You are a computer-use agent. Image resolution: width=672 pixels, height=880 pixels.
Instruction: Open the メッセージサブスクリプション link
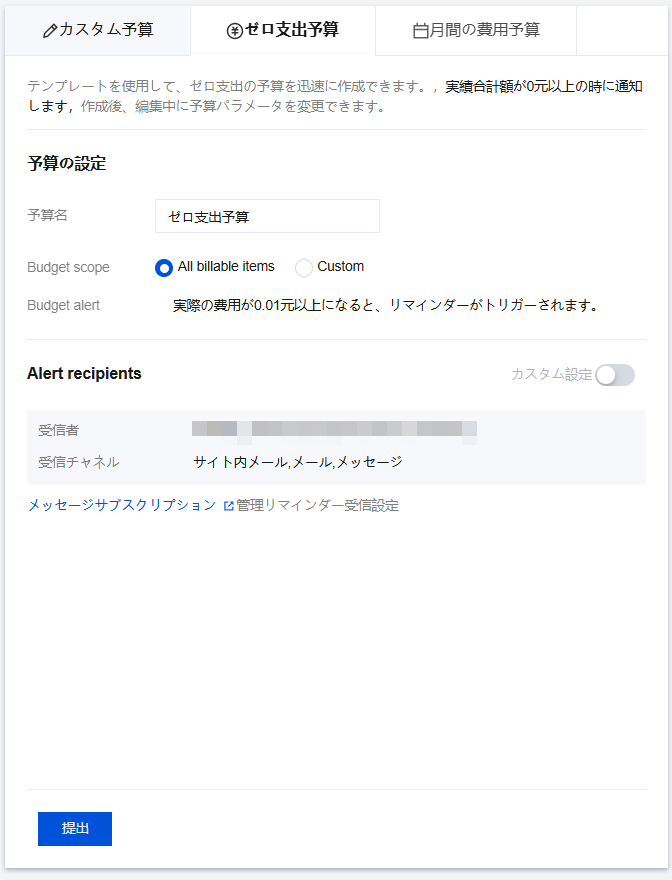122,505
